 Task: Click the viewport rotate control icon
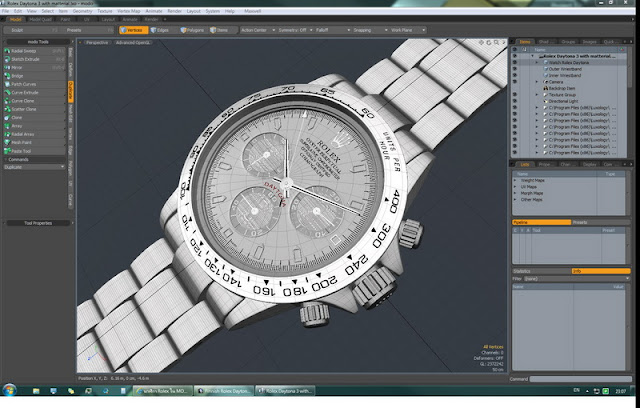click(x=489, y=42)
